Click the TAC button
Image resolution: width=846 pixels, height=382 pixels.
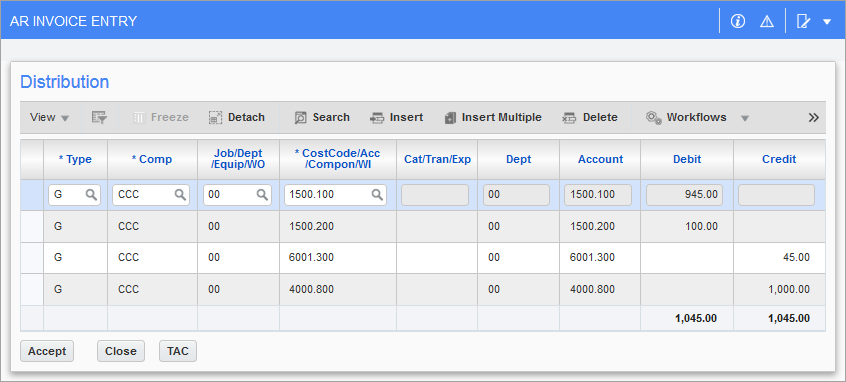tap(178, 351)
